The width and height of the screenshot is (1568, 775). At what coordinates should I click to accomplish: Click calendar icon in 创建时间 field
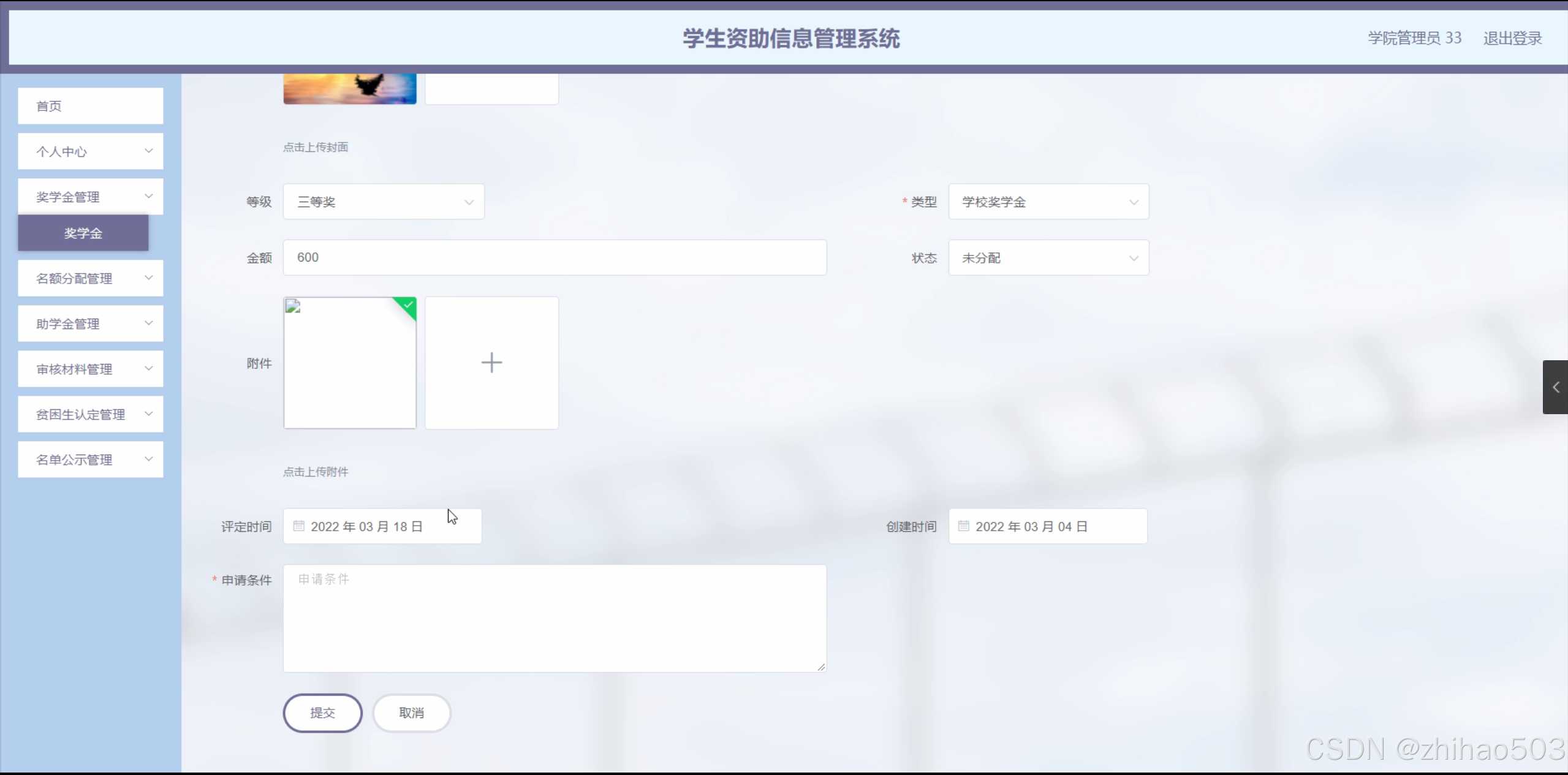click(x=963, y=526)
